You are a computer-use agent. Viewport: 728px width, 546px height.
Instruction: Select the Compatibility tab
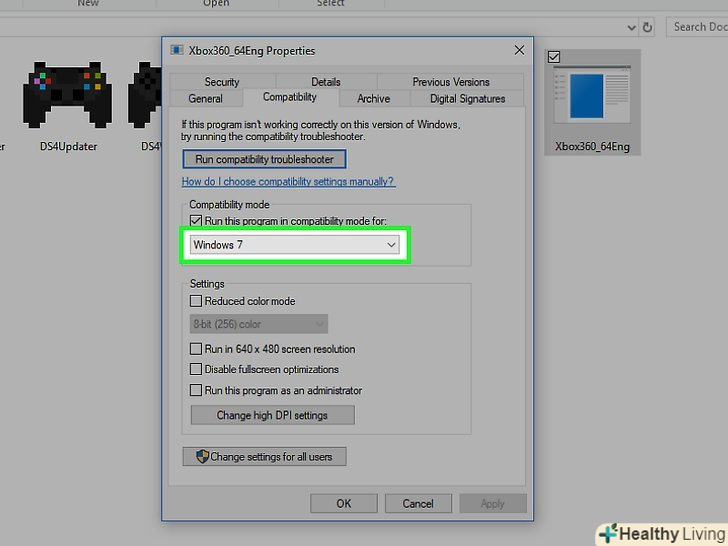(290, 97)
